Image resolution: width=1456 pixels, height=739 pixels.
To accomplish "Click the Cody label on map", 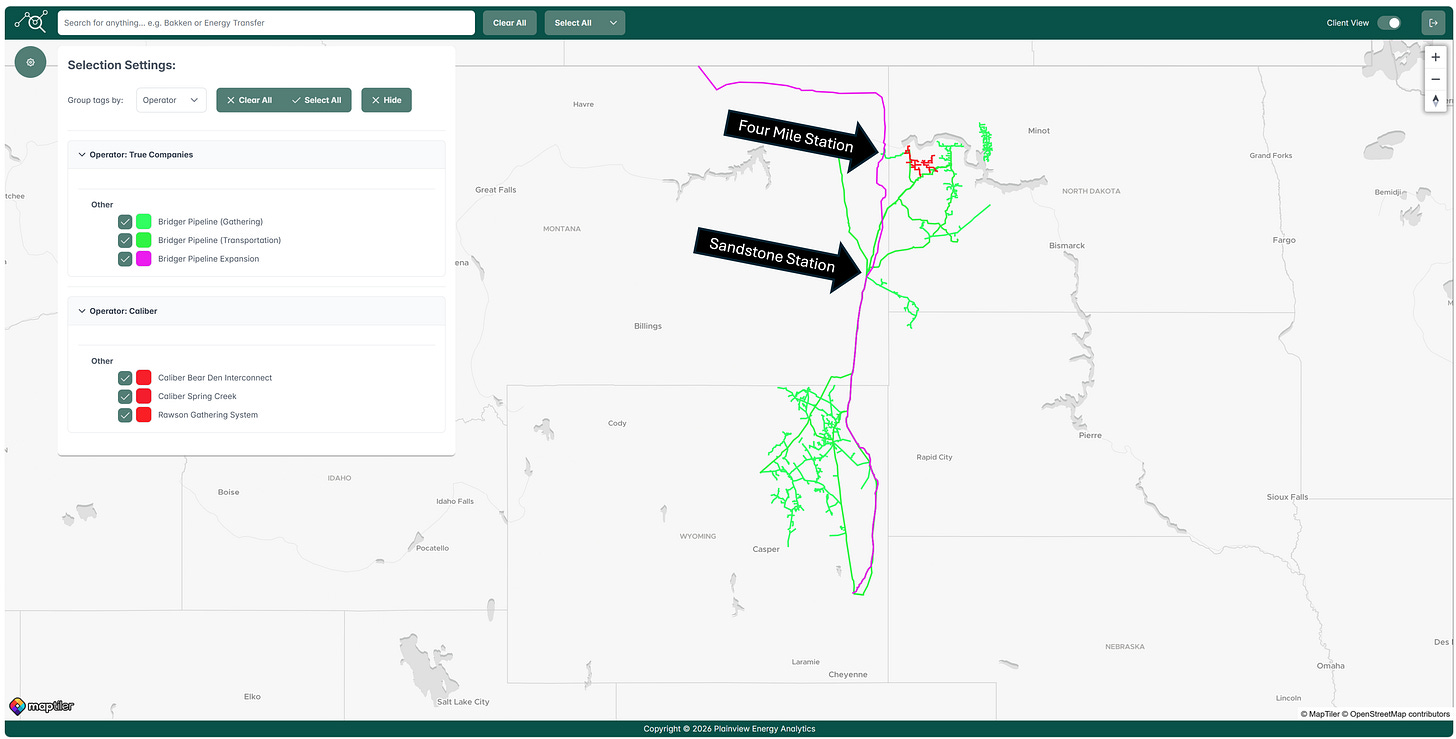I will point(617,423).
